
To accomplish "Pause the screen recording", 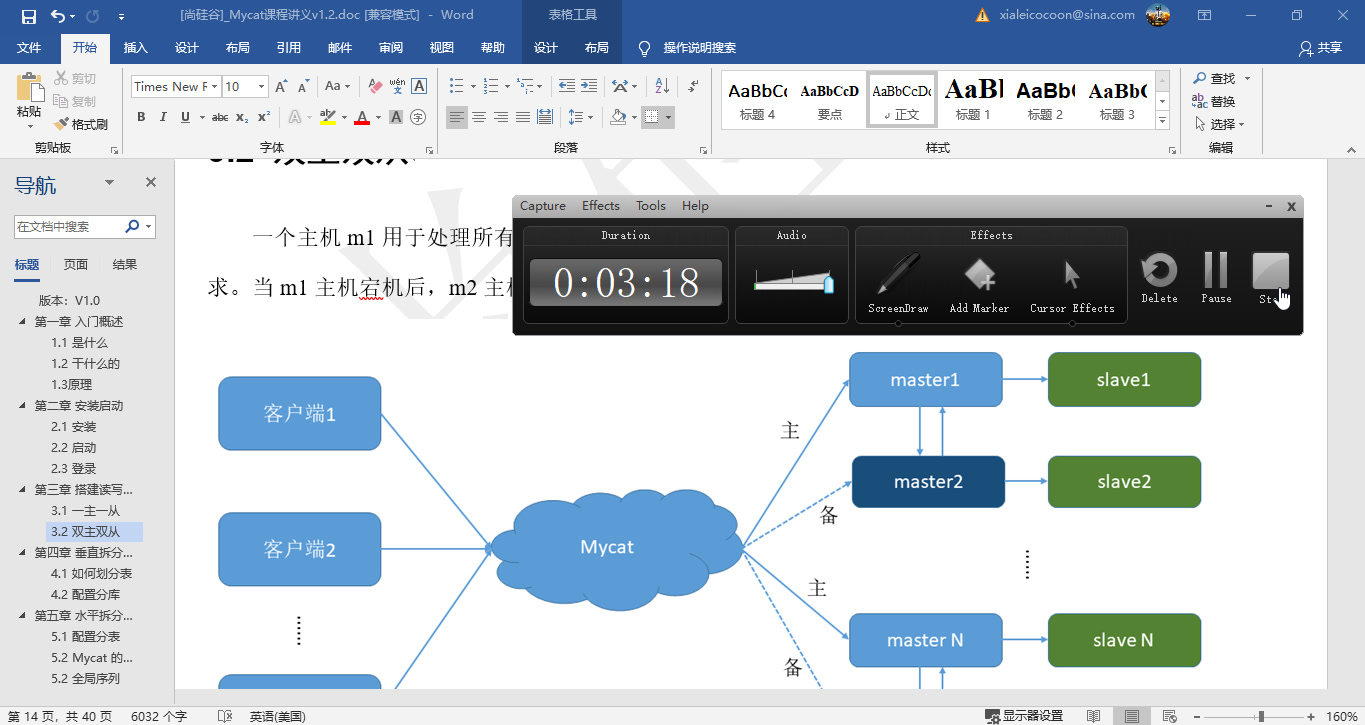I will [x=1216, y=276].
